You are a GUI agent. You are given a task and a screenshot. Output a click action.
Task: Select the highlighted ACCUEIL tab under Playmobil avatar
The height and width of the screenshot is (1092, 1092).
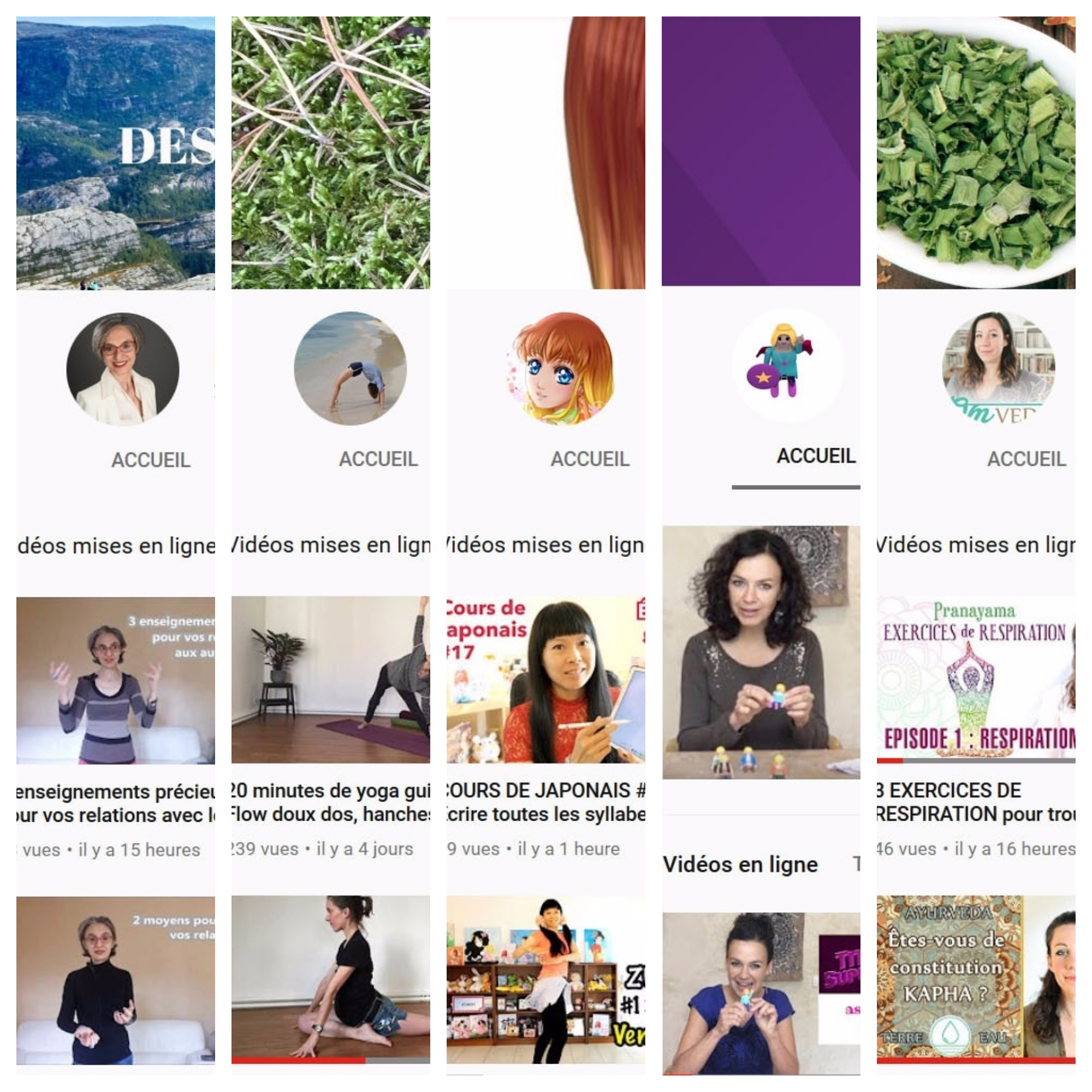(x=816, y=455)
